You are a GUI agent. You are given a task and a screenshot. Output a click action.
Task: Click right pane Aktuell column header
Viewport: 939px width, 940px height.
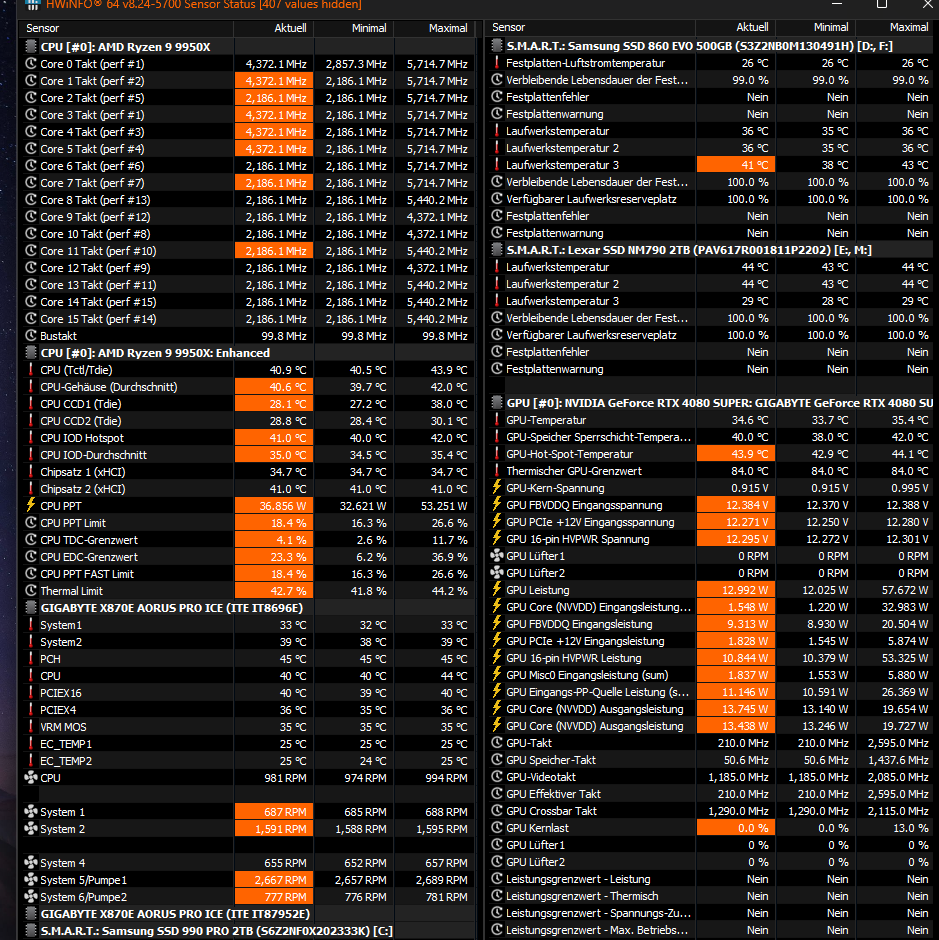(735, 27)
